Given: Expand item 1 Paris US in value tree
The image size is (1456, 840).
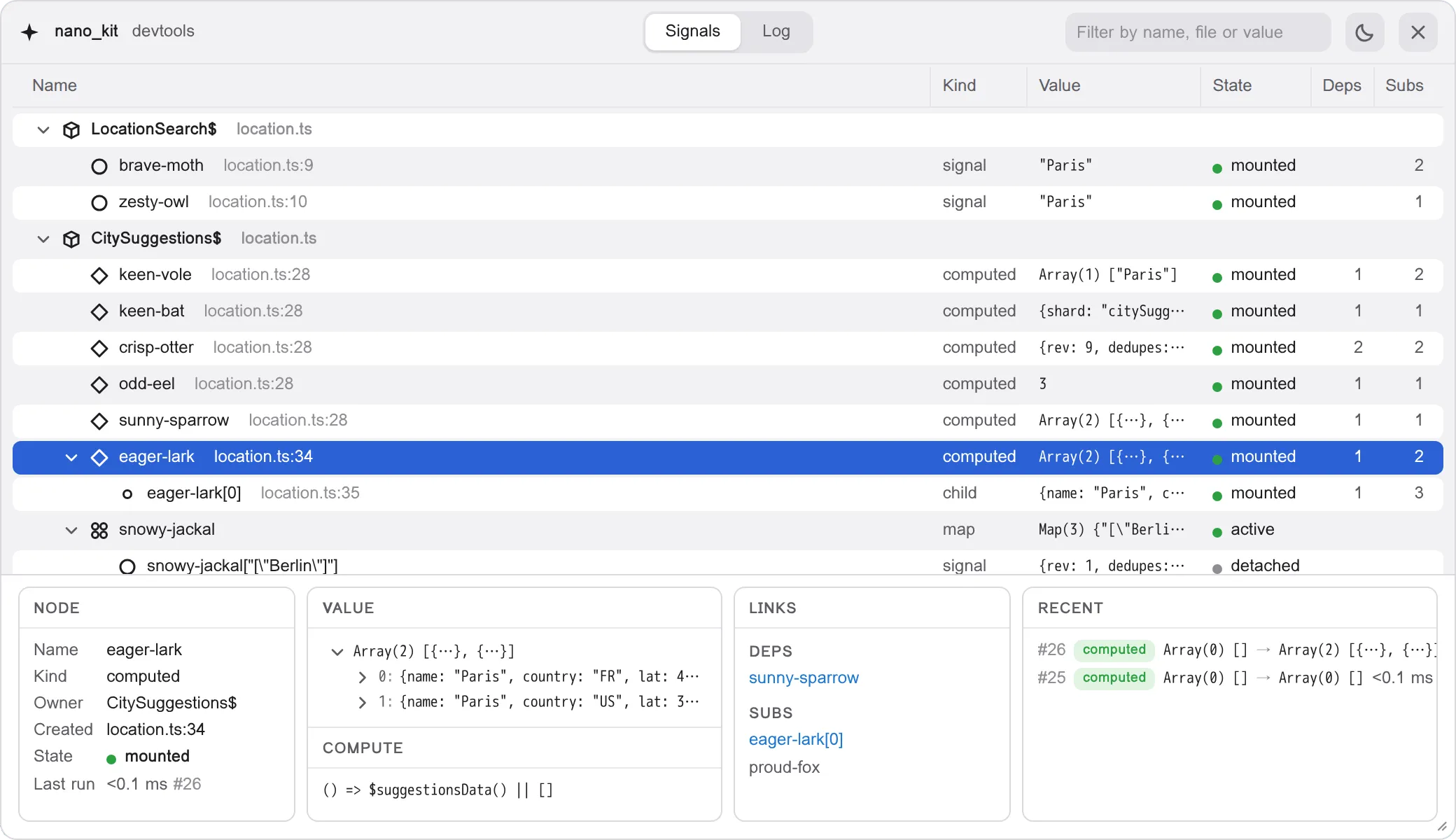Looking at the screenshot, I should tap(362, 702).
